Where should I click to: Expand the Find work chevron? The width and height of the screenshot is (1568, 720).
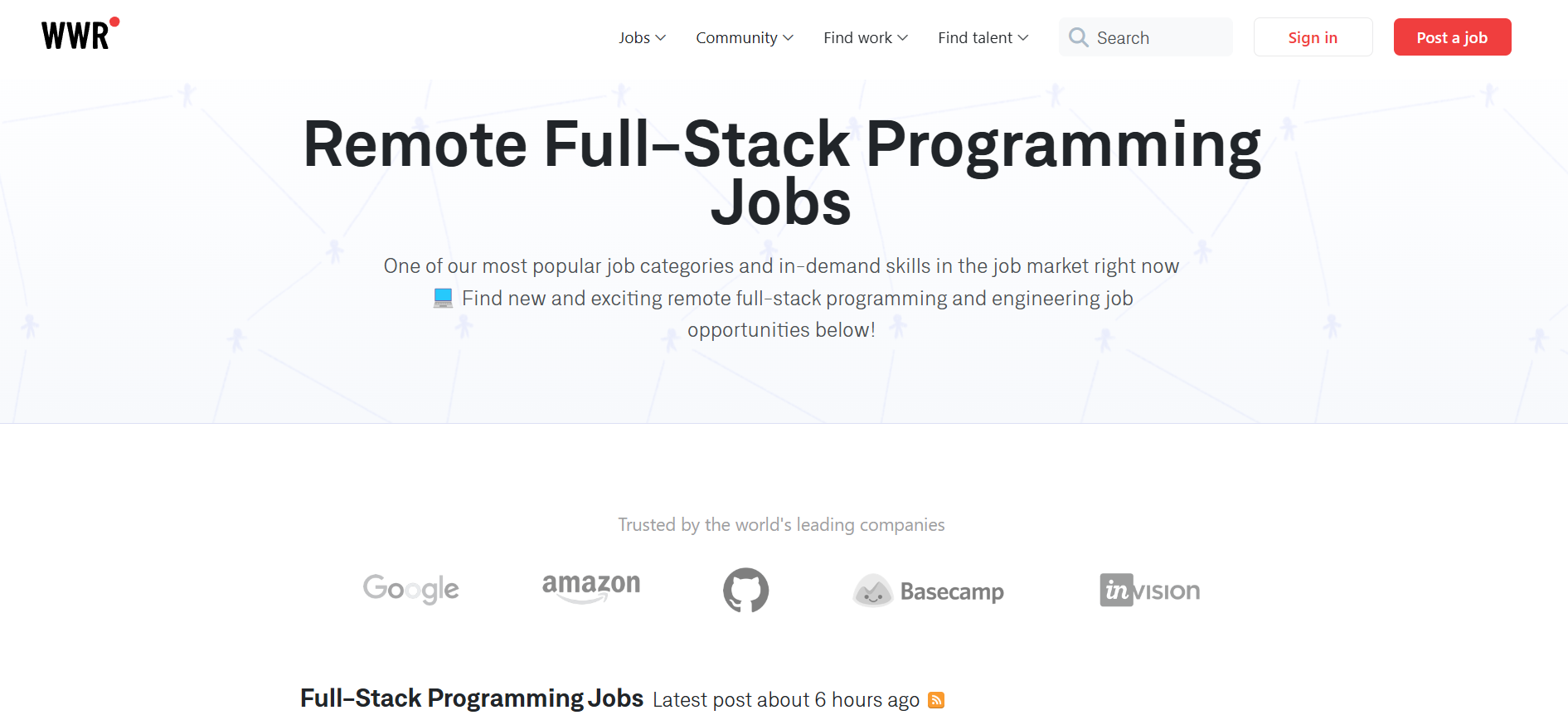(903, 37)
